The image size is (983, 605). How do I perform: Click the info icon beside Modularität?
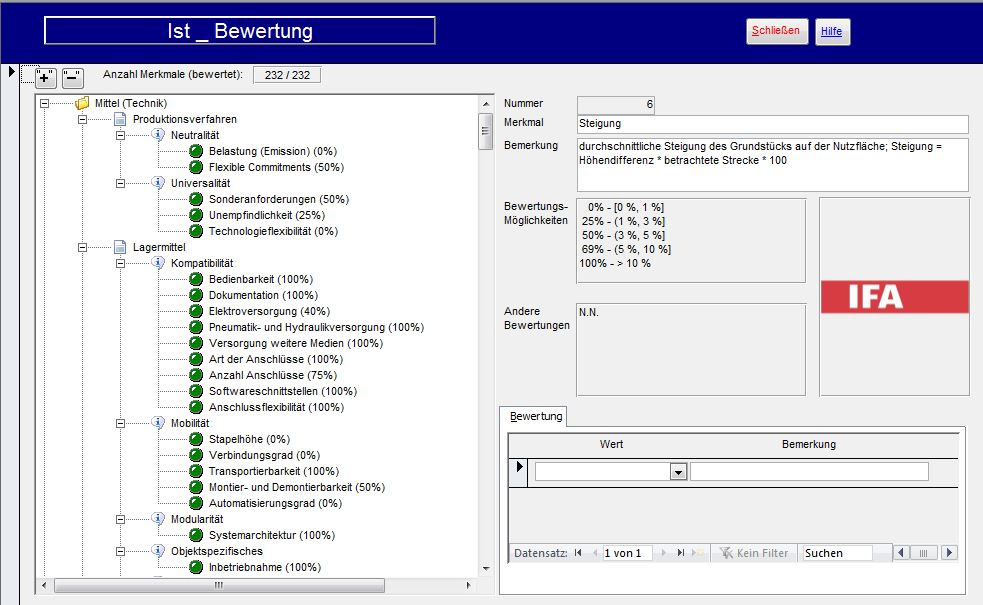coord(158,519)
